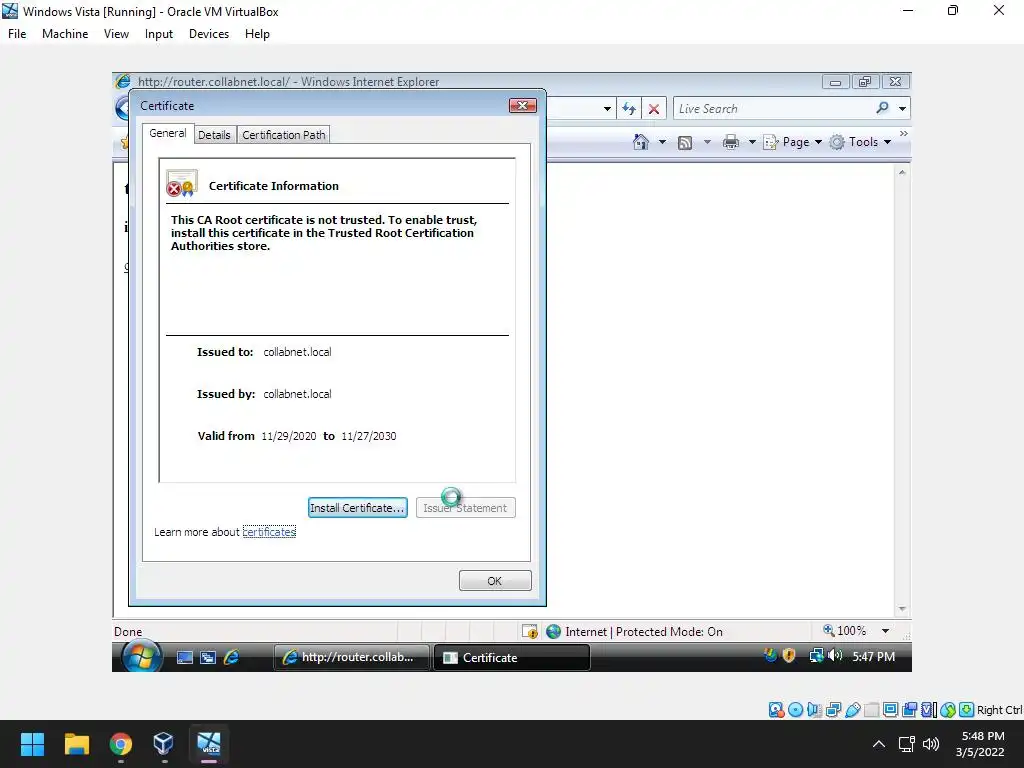The height and width of the screenshot is (768, 1024).
Task: Click IE zoom level 100% button
Action: (845, 631)
